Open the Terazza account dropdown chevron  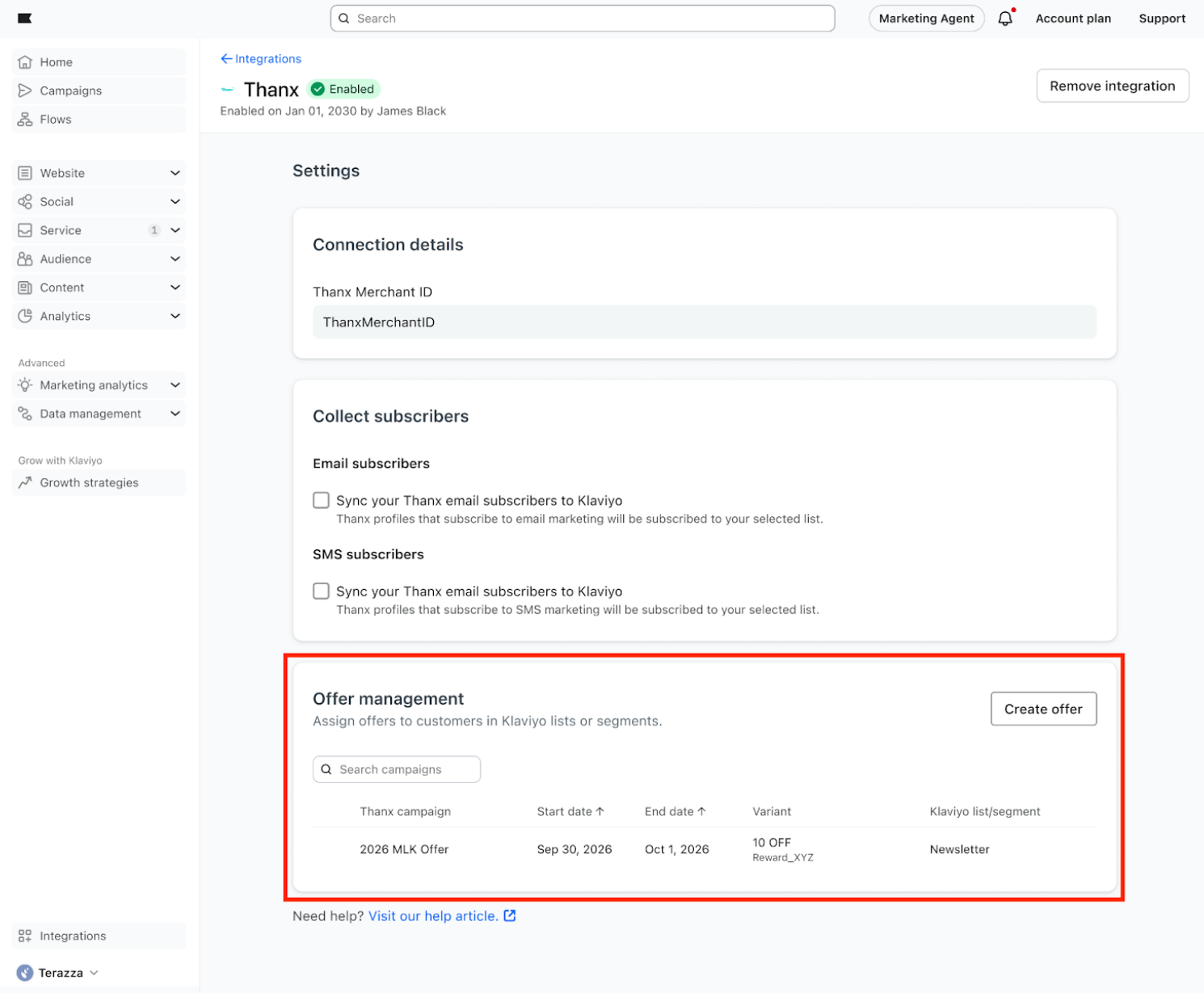click(x=94, y=973)
